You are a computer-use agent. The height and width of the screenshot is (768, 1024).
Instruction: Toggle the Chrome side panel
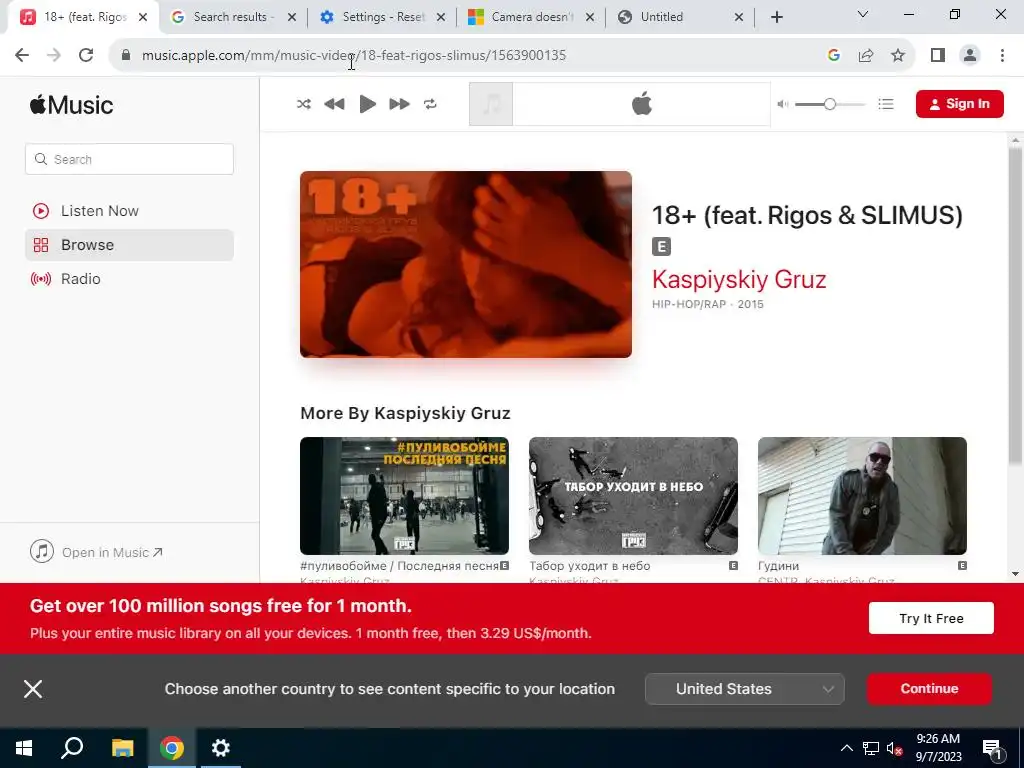[938, 56]
